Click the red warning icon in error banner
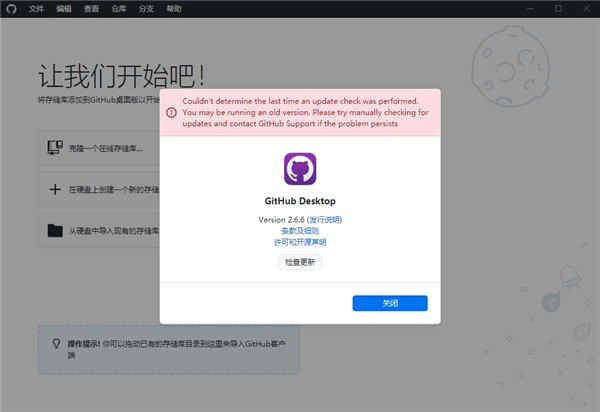Viewport: 600px width, 412px height. click(x=171, y=112)
